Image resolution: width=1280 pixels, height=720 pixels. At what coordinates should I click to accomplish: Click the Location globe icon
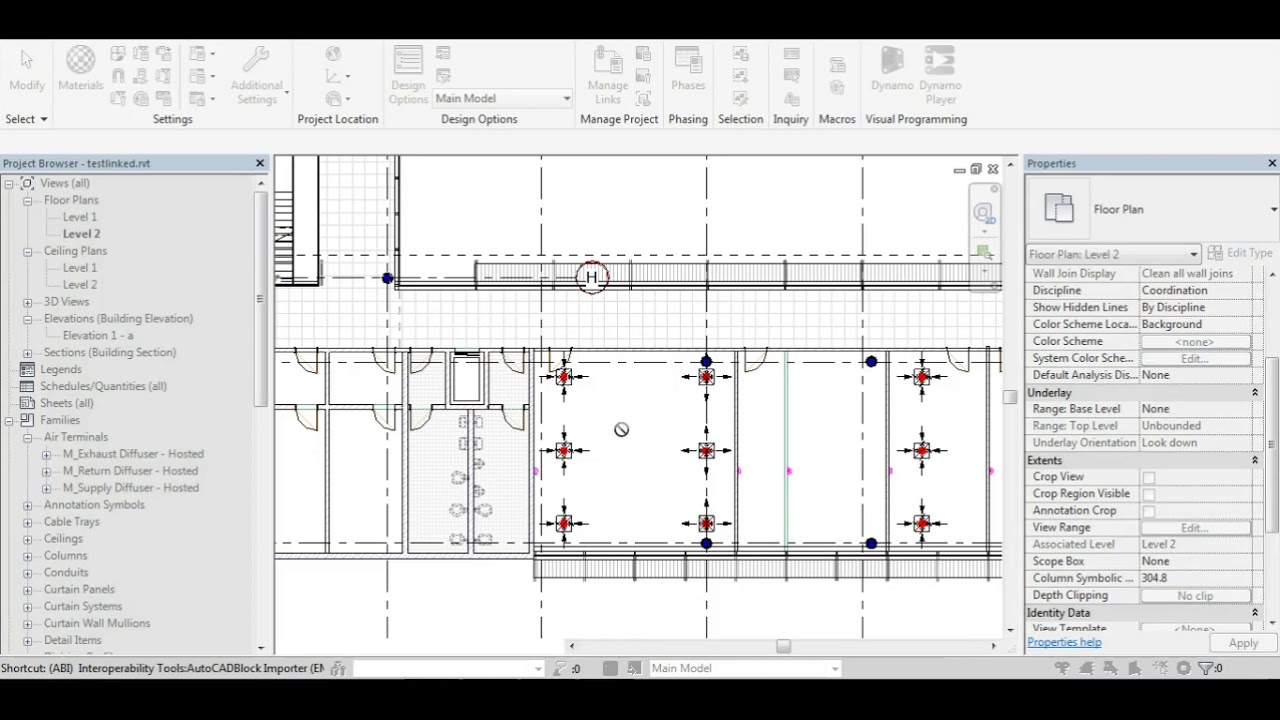point(333,54)
